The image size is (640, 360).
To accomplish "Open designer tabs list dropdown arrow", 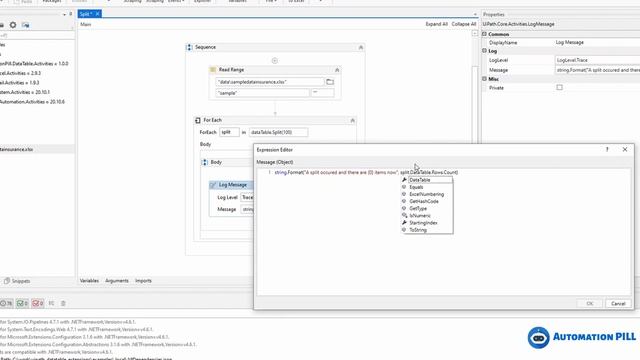I will pyautogui.click(x=475, y=14).
